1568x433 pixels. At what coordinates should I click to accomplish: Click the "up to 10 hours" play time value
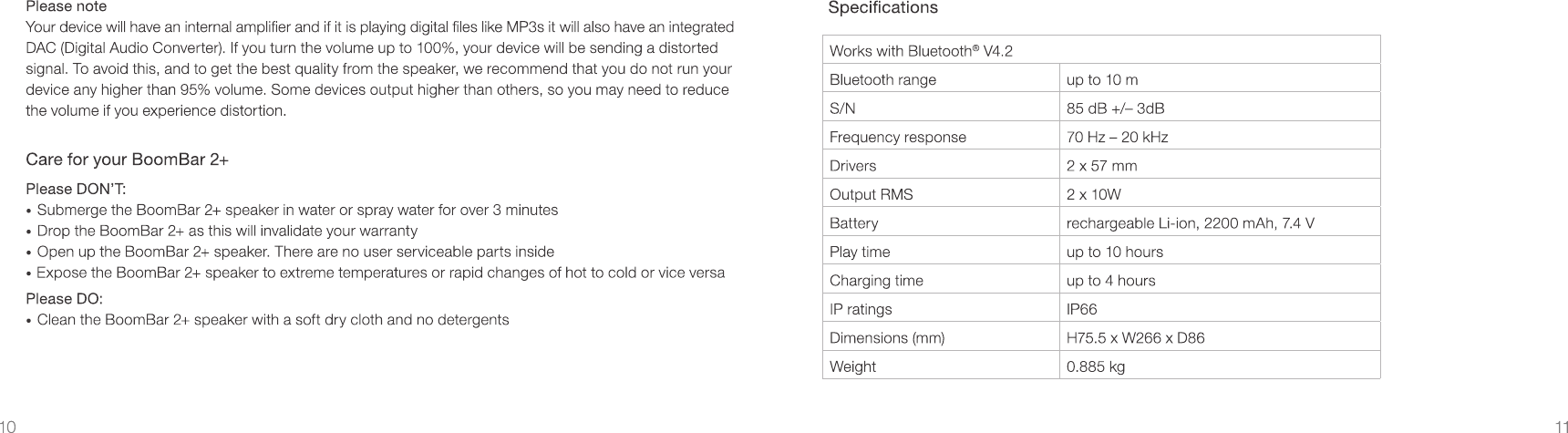point(1114,252)
